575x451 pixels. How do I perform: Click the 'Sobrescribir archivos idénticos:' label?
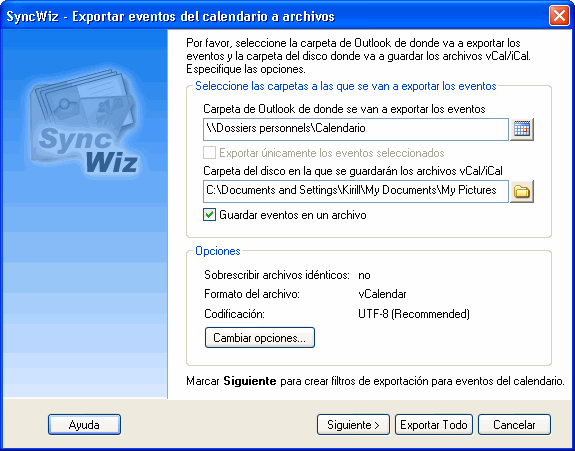coord(277,275)
